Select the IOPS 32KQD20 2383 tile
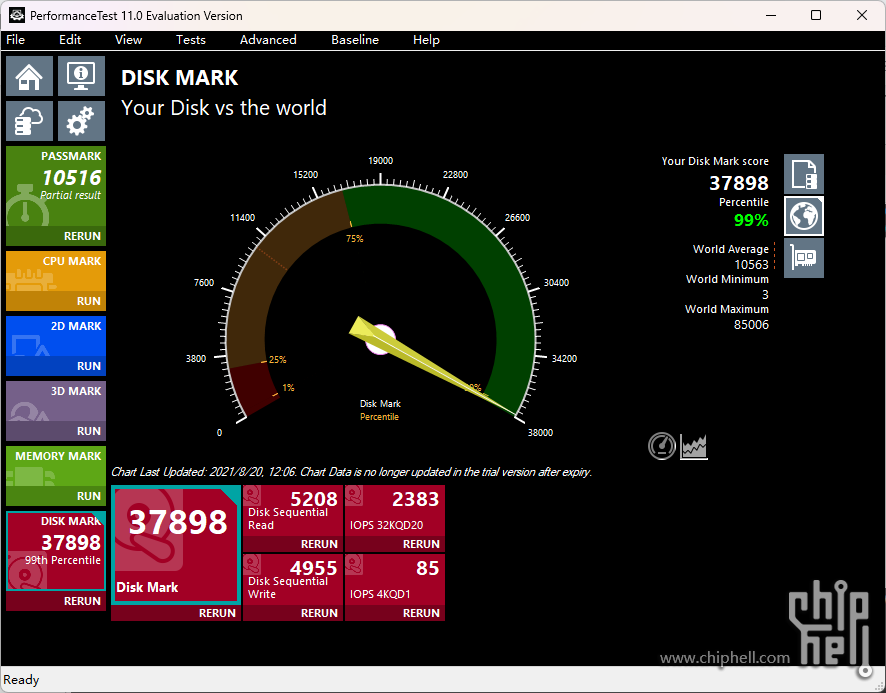886x693 pixels. click(x=395, y=511)
